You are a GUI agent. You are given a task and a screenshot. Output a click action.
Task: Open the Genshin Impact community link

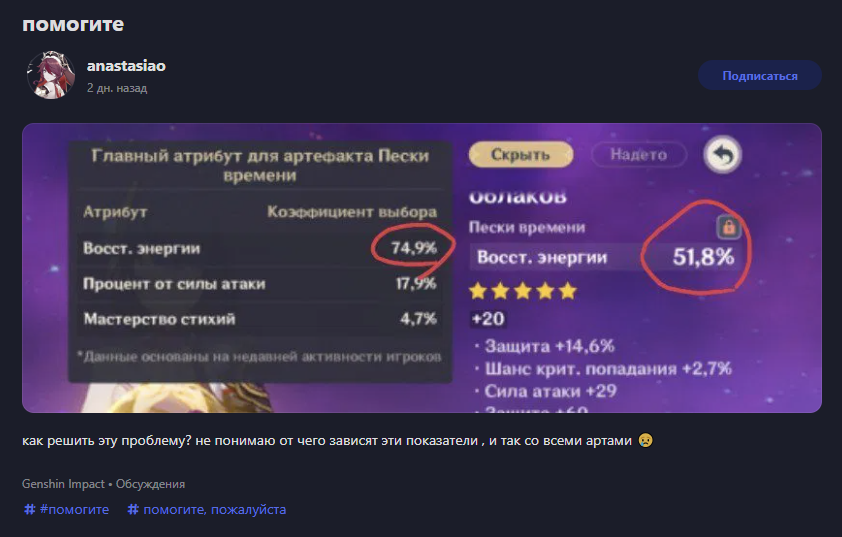[63, 484]
